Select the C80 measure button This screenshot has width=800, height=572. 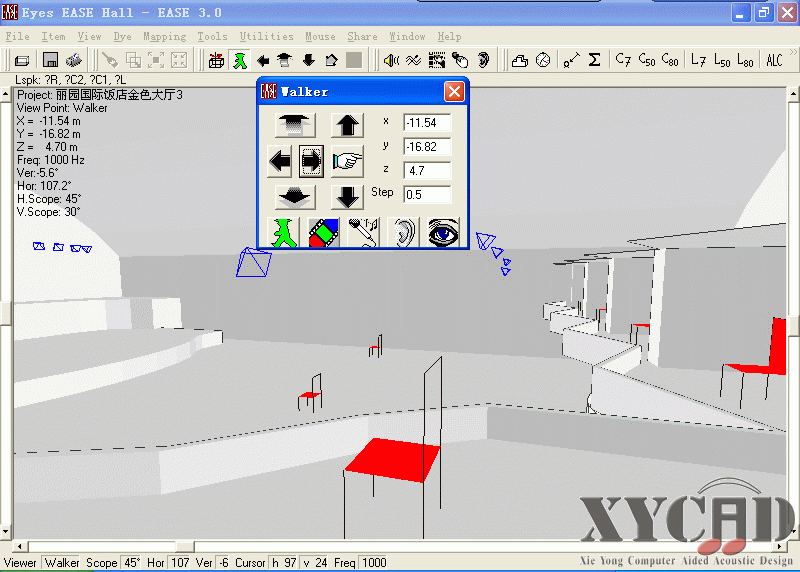click(x=670, y=60)
